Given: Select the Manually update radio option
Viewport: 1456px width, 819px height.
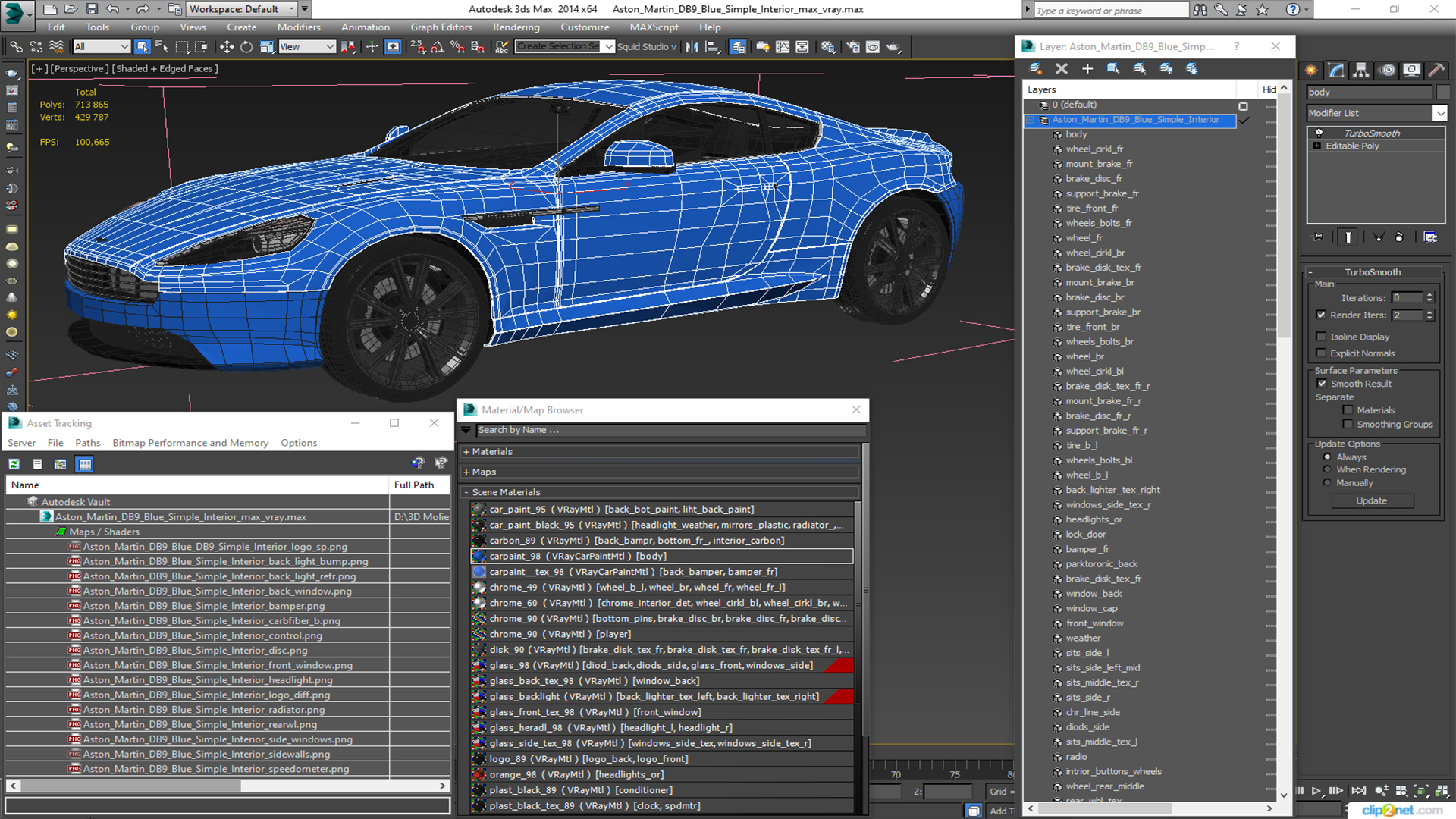Looking at the screenshot, I should pyautogui.click(x=1327, y=483).
